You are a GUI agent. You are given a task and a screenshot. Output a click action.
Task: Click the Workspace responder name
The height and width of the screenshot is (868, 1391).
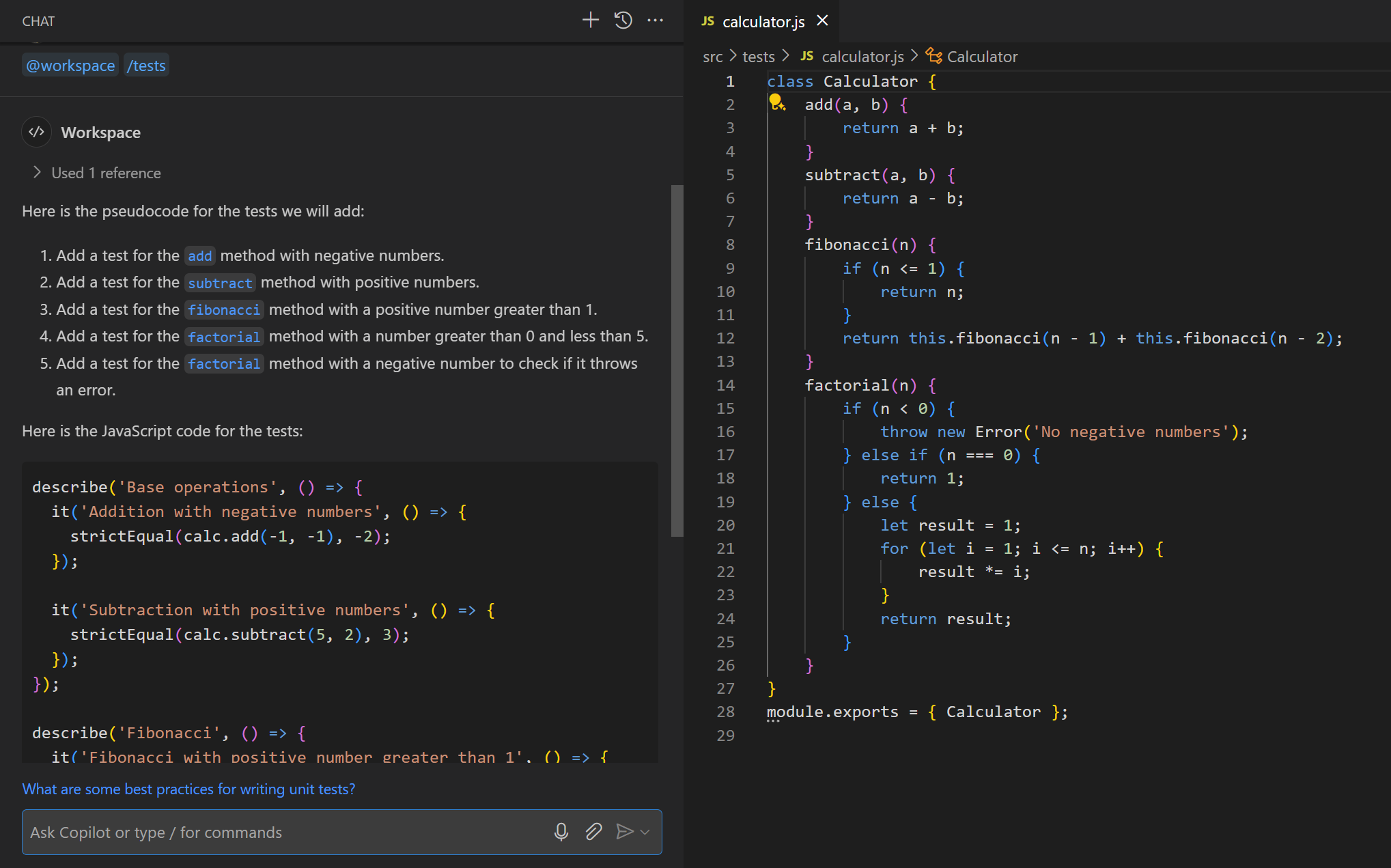[101, 132]
